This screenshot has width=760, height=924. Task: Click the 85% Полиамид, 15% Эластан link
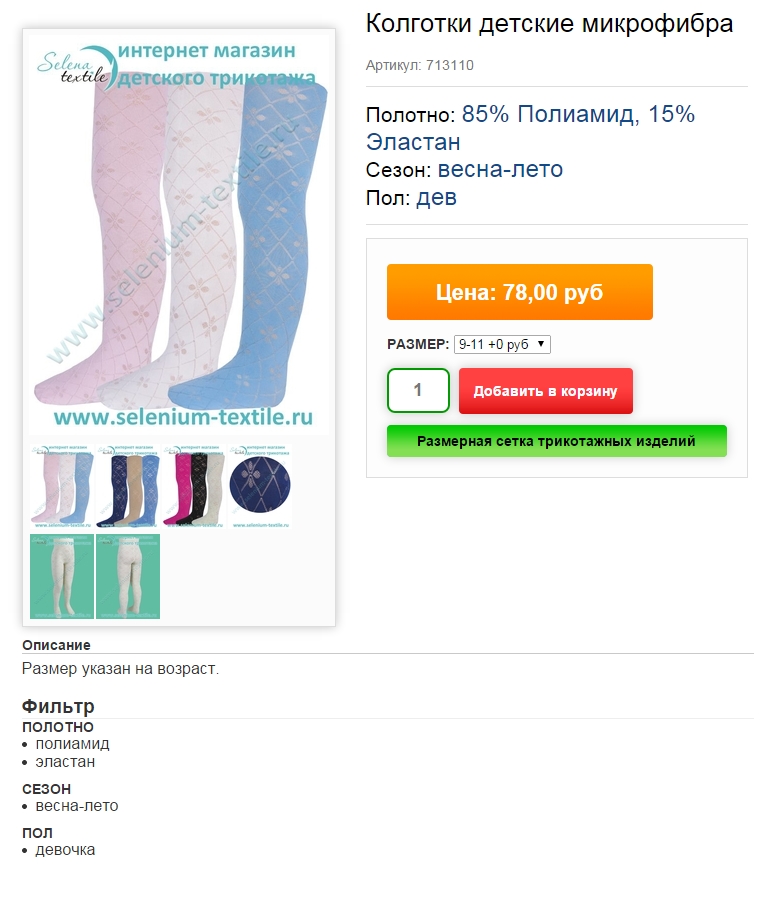[530, 128]
